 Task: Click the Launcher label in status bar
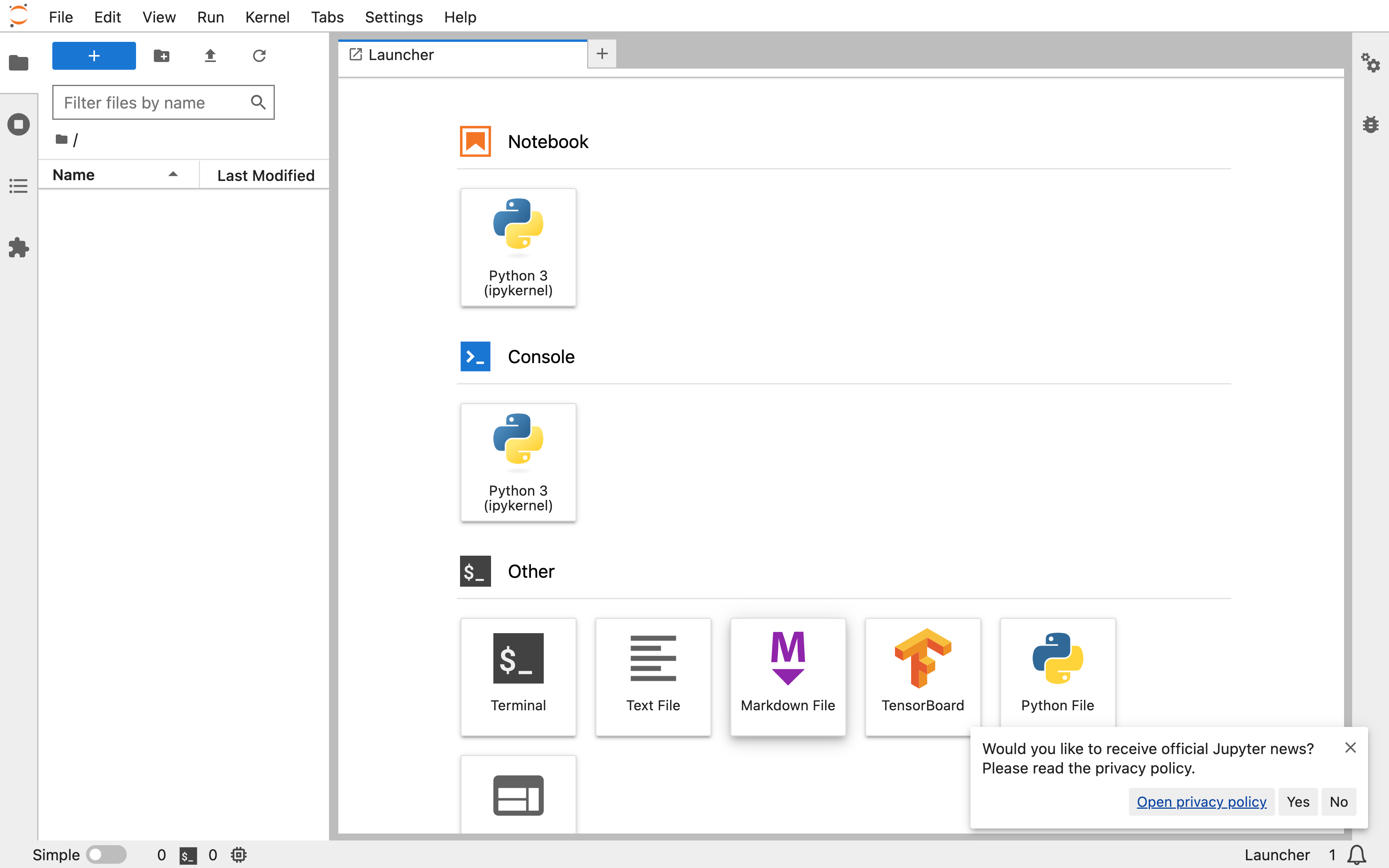coord(1277,855)
